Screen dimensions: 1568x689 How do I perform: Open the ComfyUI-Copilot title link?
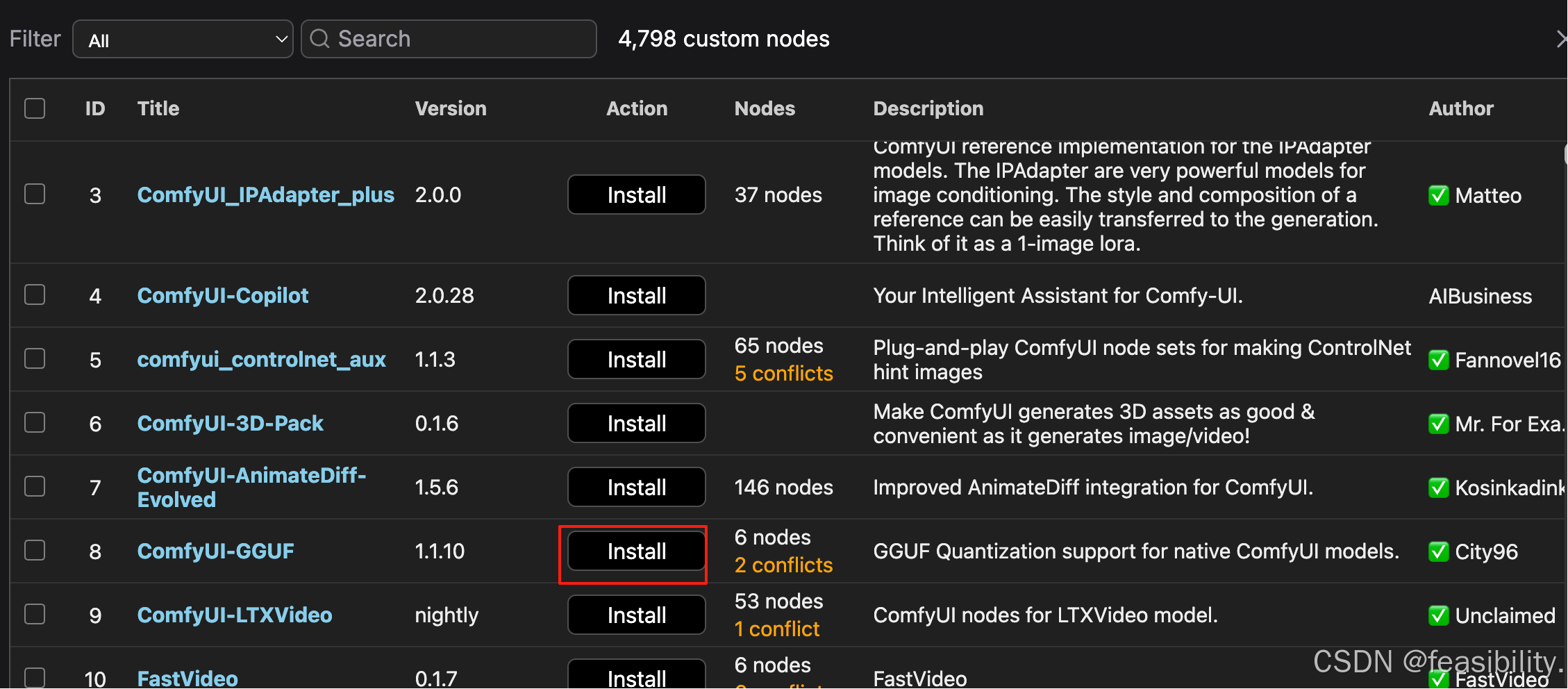(223, 295)
